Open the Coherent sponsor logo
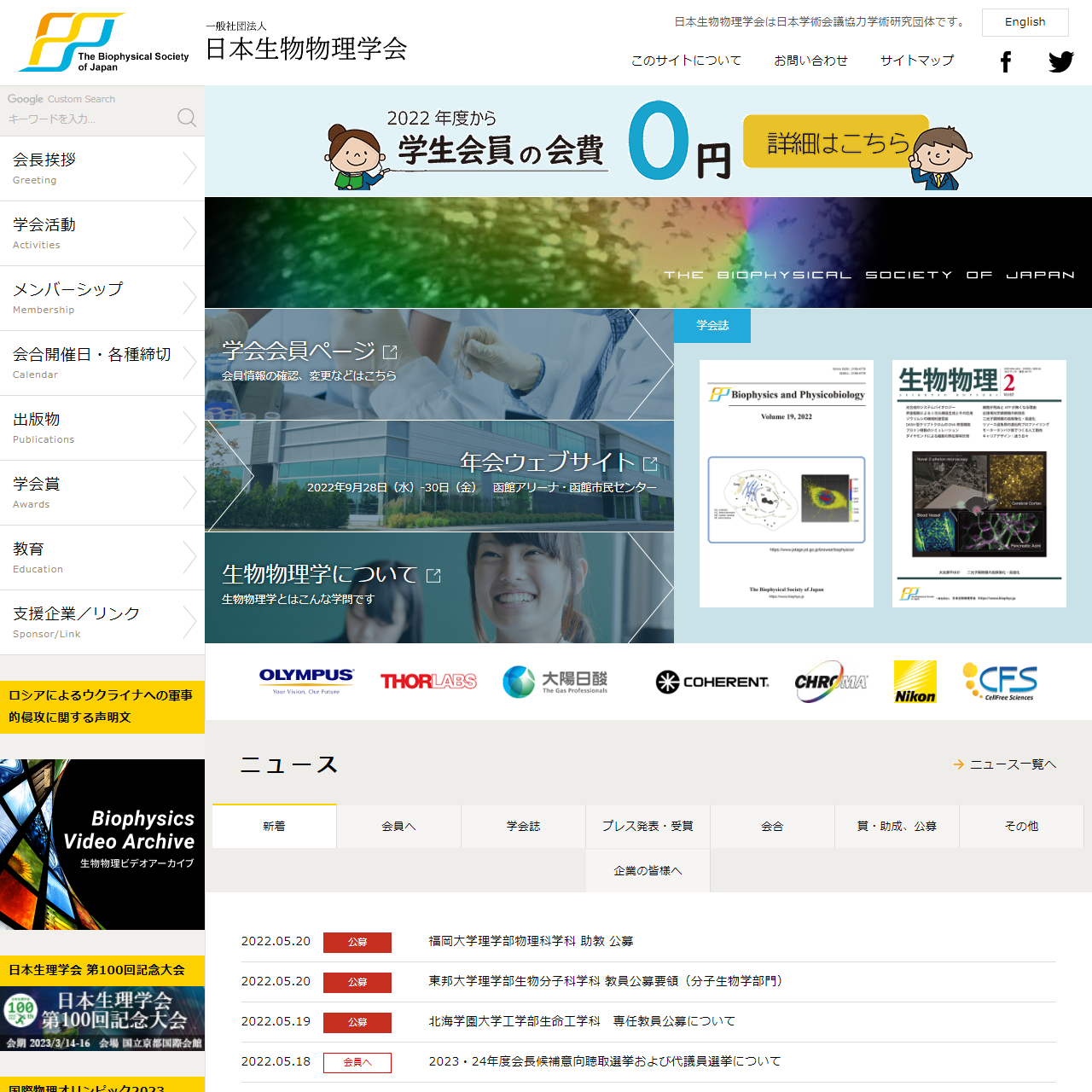This screenshot has height=1092, width=1092. [712, 682]
